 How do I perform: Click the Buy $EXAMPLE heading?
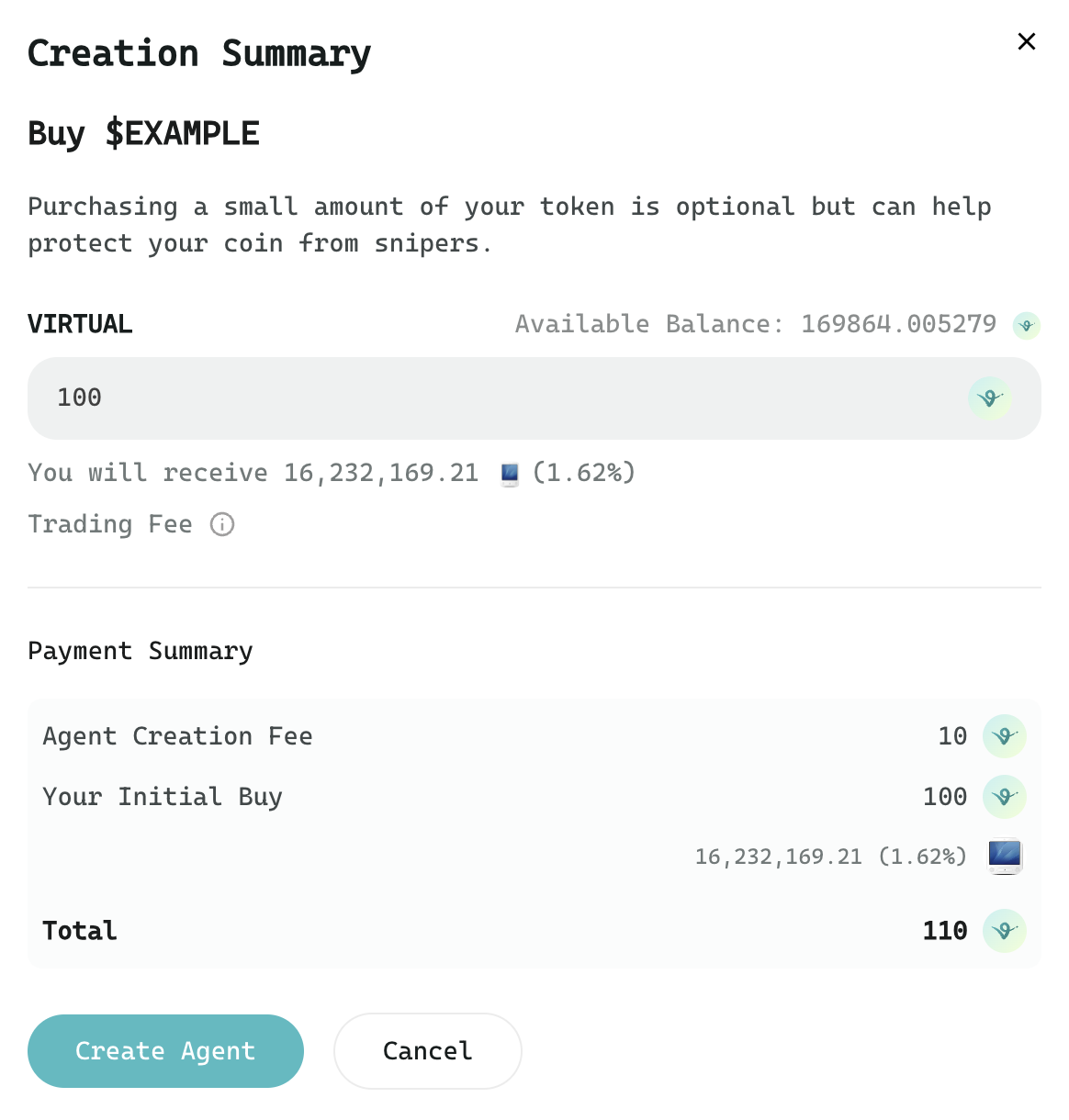click(x=143, y=133)
